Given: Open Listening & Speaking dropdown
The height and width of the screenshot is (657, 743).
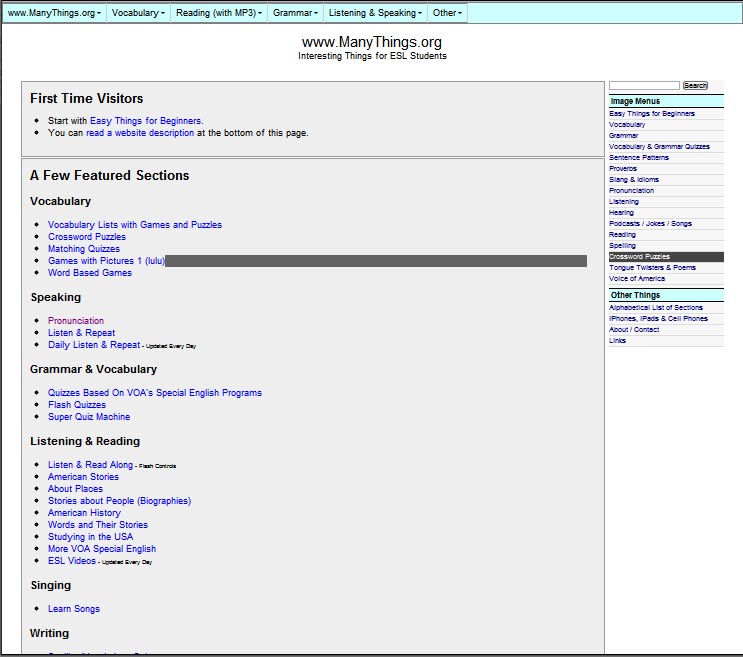Looking at the screenshot, I should coord(375,13).
